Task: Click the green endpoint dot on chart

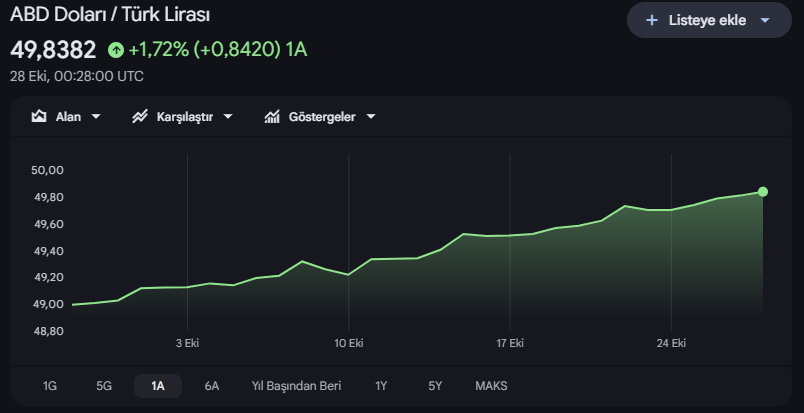Action: tap(763, 192)
